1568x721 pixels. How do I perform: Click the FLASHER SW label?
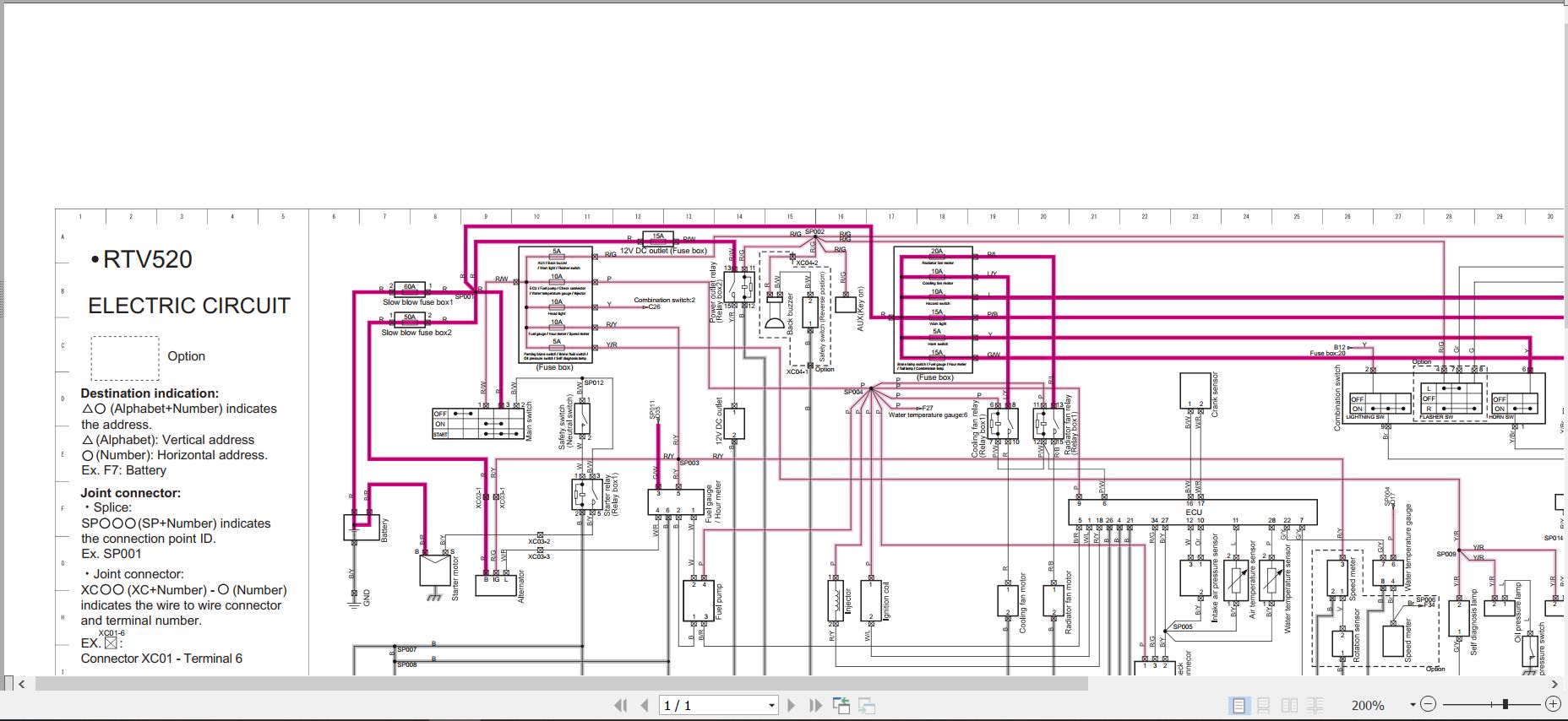(x=1436, y=417)
